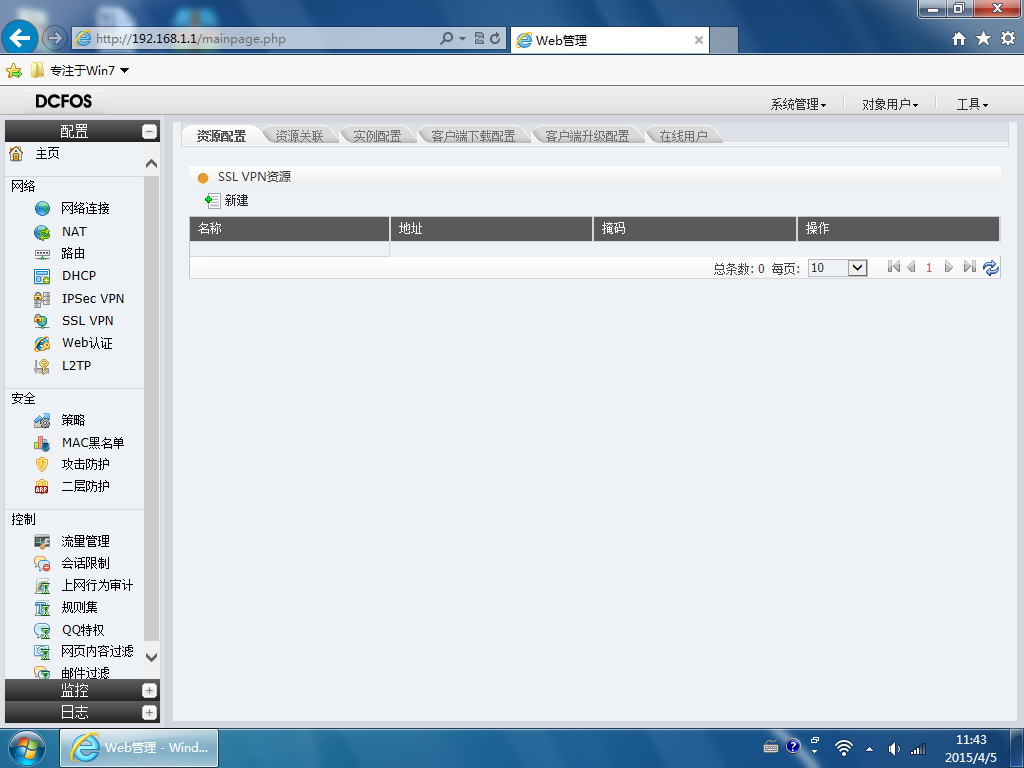Image resolution: width=1024 pixels, height=768 pixels.
Task: Click the 新建 add-resource icon
Action: tap(212, 200)
